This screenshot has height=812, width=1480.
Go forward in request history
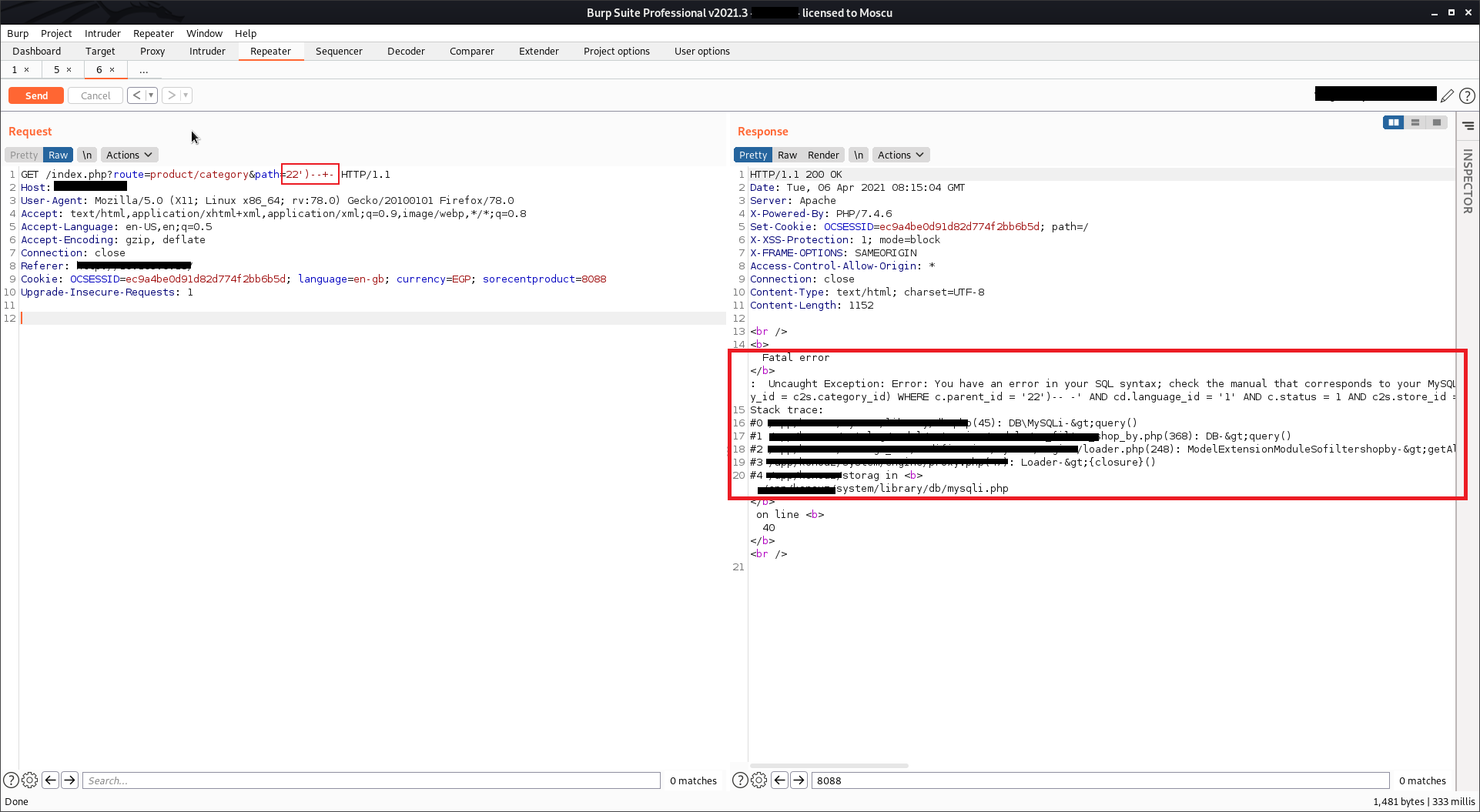171,95
